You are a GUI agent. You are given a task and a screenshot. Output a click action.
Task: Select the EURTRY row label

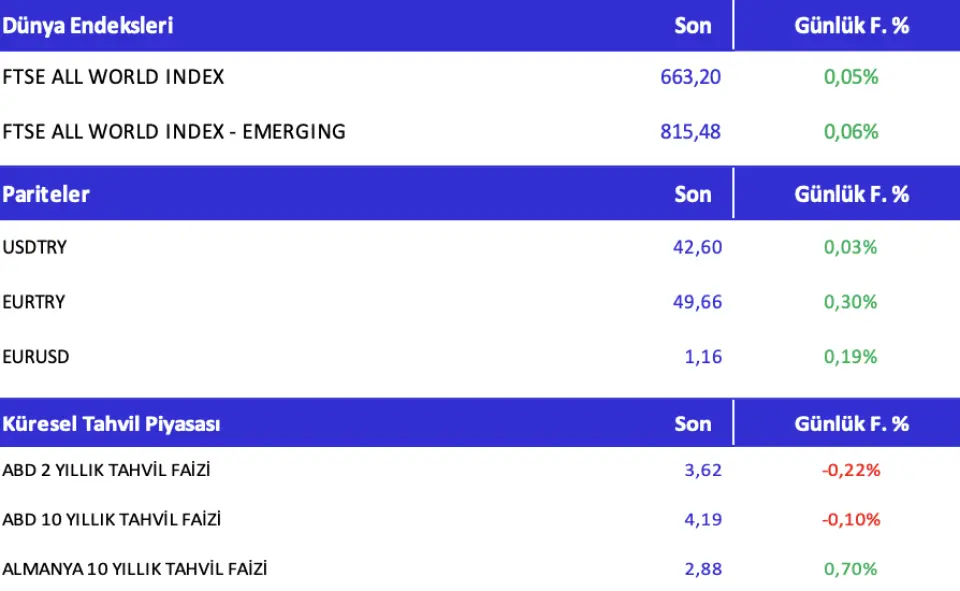click(x=35, y=302)
